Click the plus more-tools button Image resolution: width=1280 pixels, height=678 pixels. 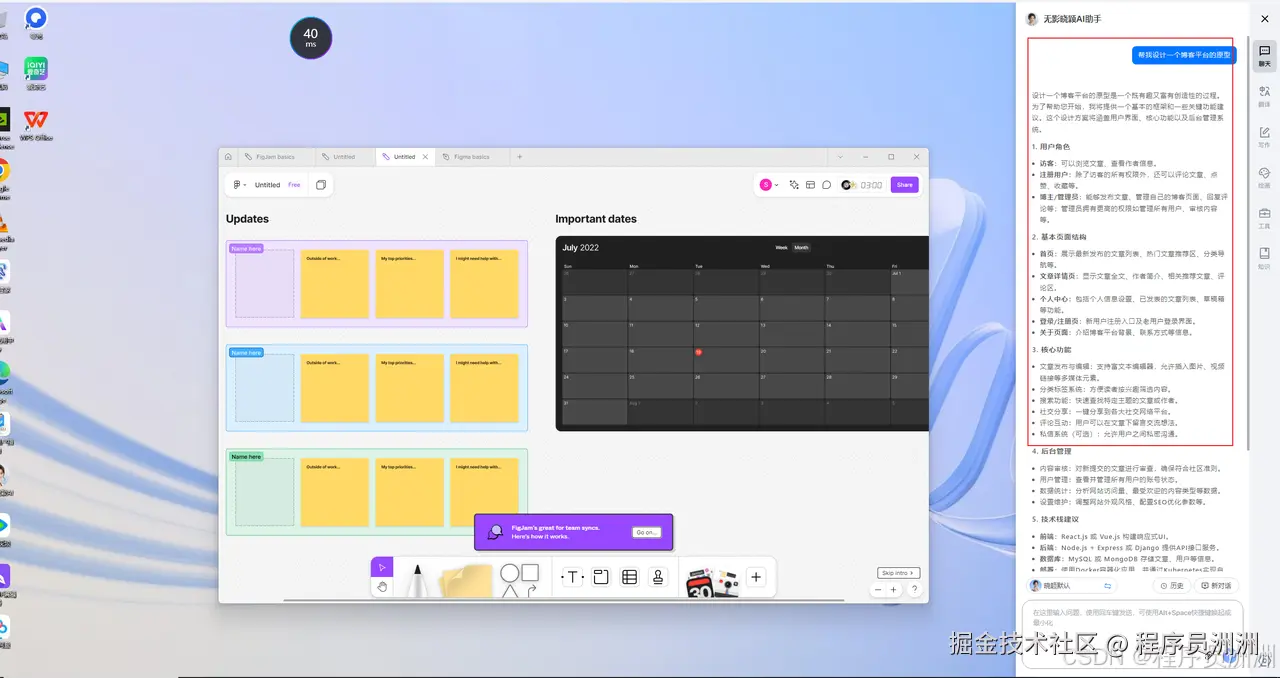(756, 577)
